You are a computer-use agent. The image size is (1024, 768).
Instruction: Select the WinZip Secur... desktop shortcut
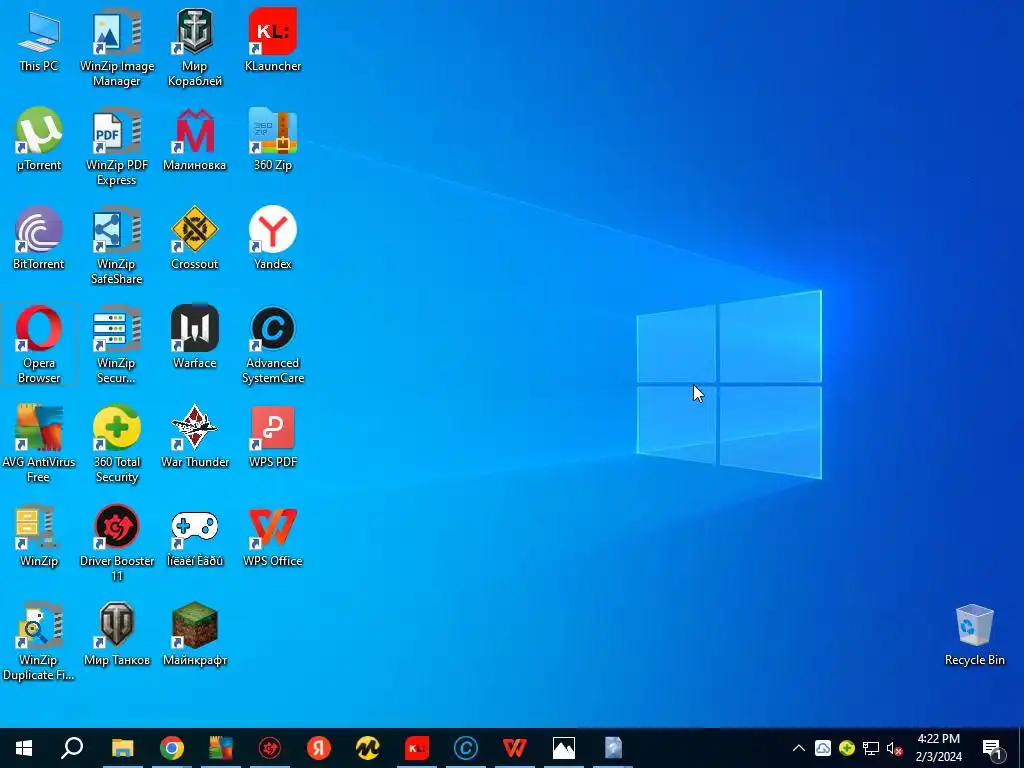coord(117,344)
